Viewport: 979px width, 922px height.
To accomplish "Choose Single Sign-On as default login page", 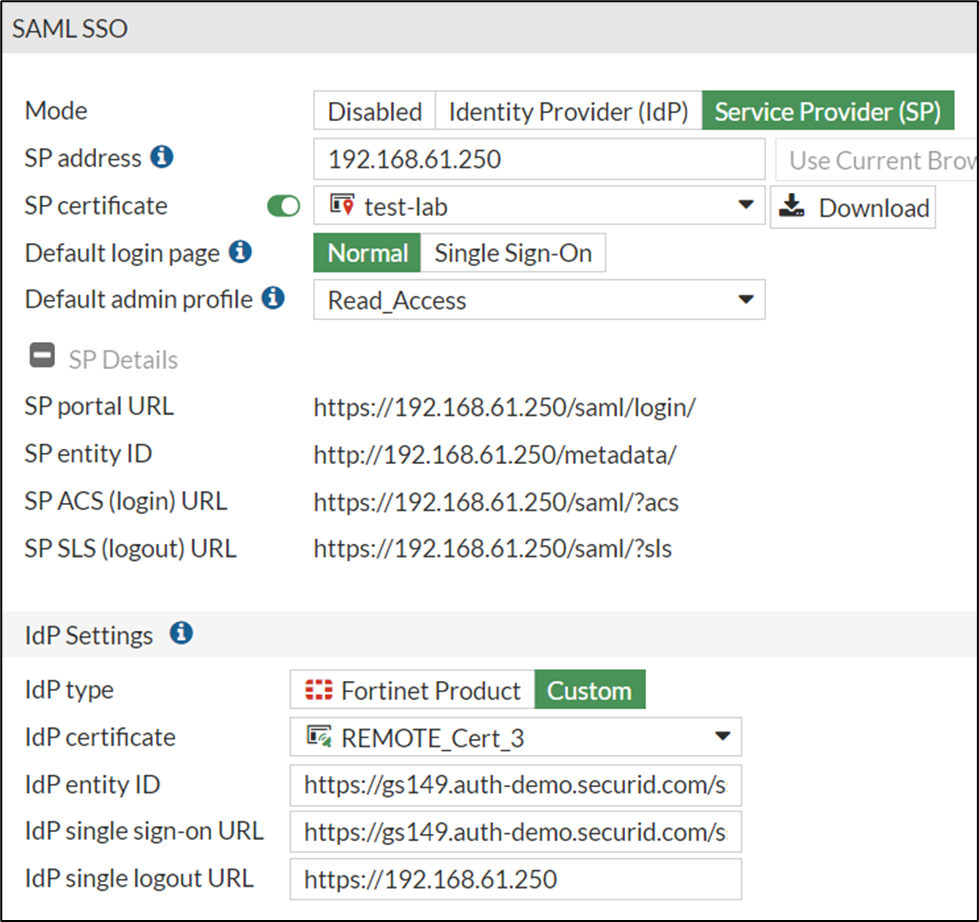I will coord(513,254).
